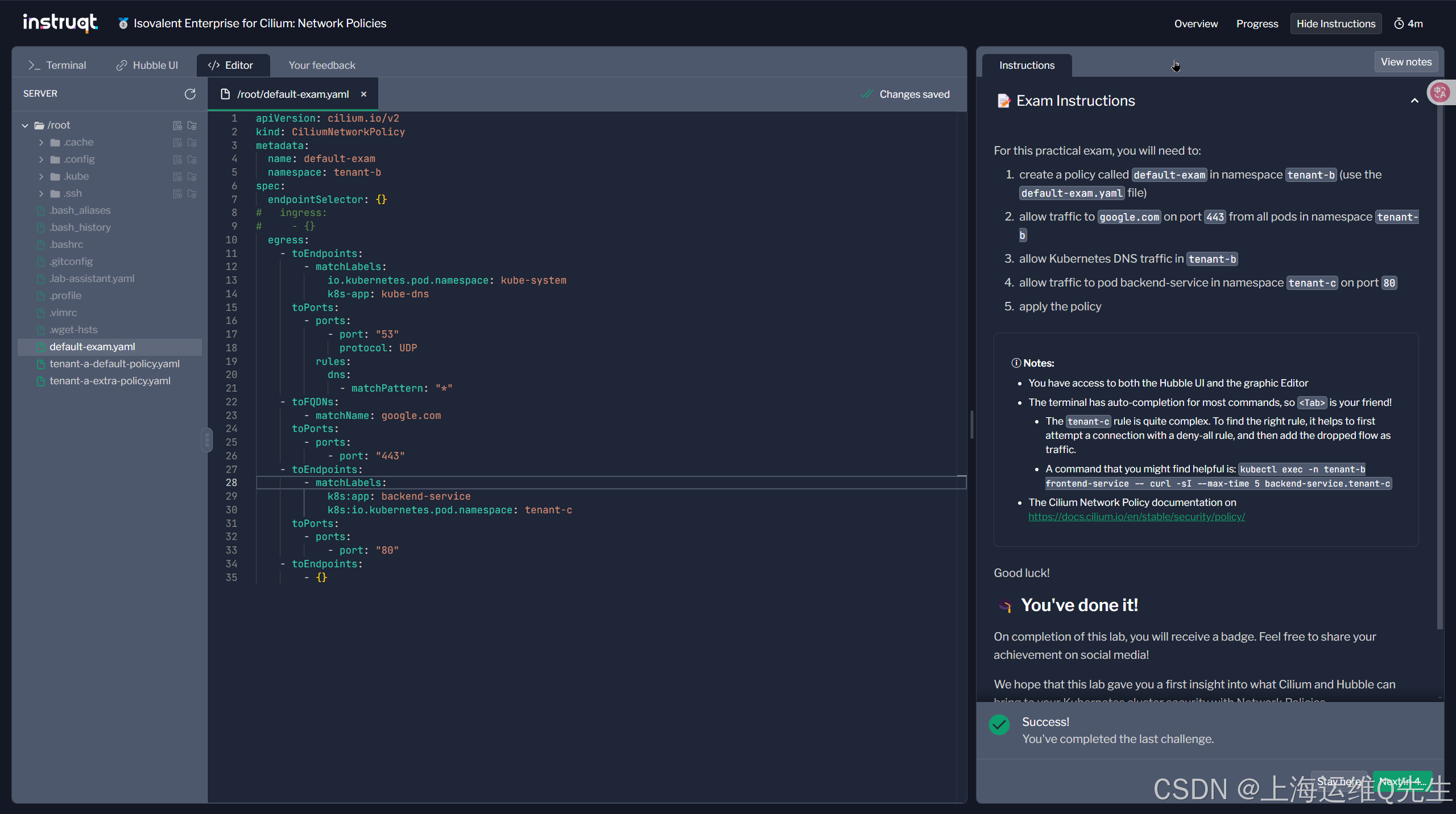The height and width of the screenshot is (814, 1456).
Task: Click the timer clock icon
Action: (1399, 24)
